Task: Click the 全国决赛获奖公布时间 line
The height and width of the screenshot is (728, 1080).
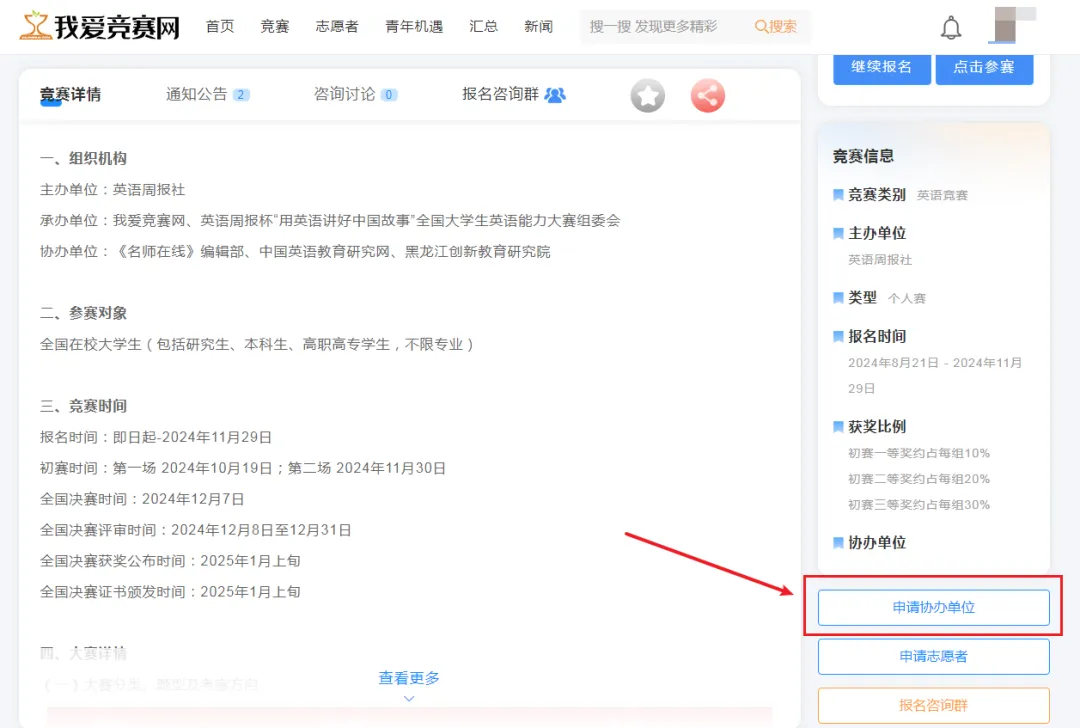Action: pyautogui.click(x=170, y=561)
